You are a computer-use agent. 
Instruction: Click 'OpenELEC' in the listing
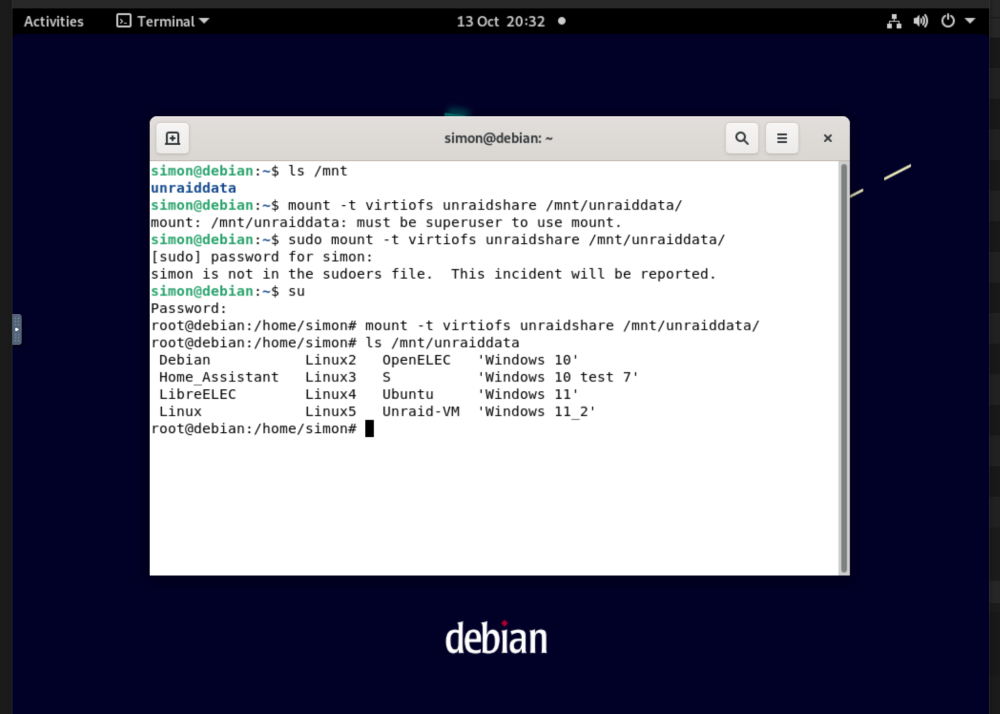tap(416, 360)
